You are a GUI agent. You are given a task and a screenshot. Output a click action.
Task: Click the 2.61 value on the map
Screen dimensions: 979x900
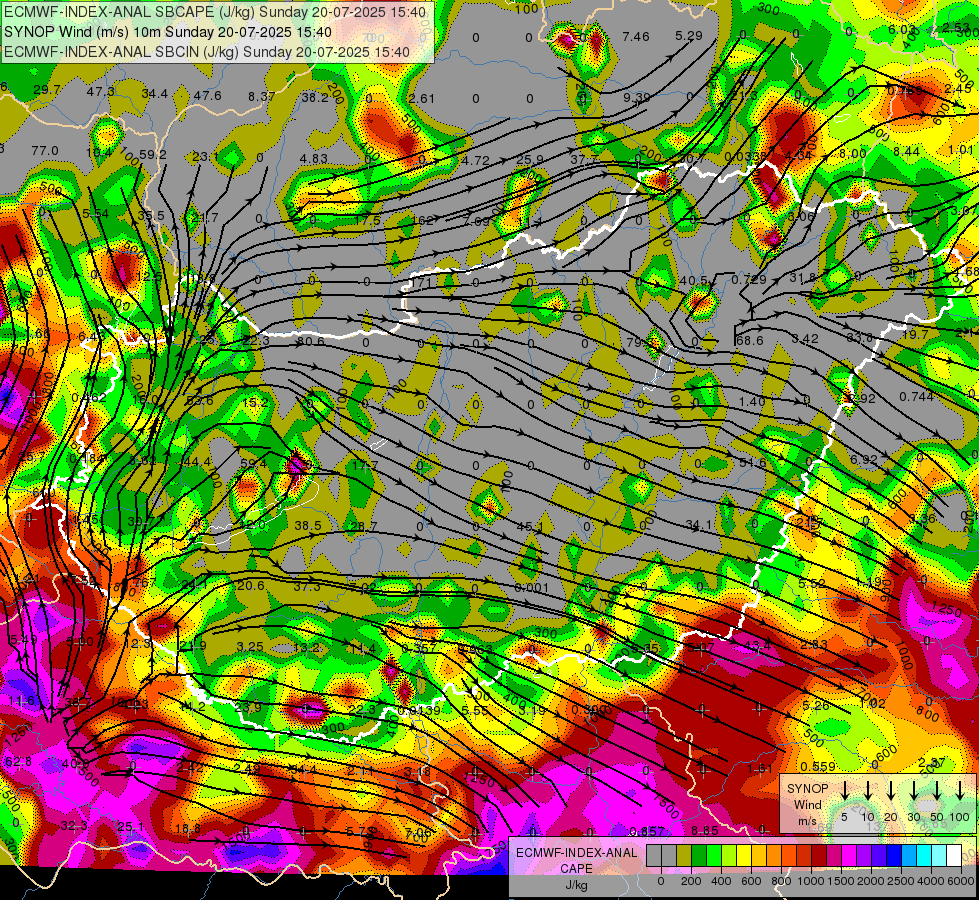(421, 98)
